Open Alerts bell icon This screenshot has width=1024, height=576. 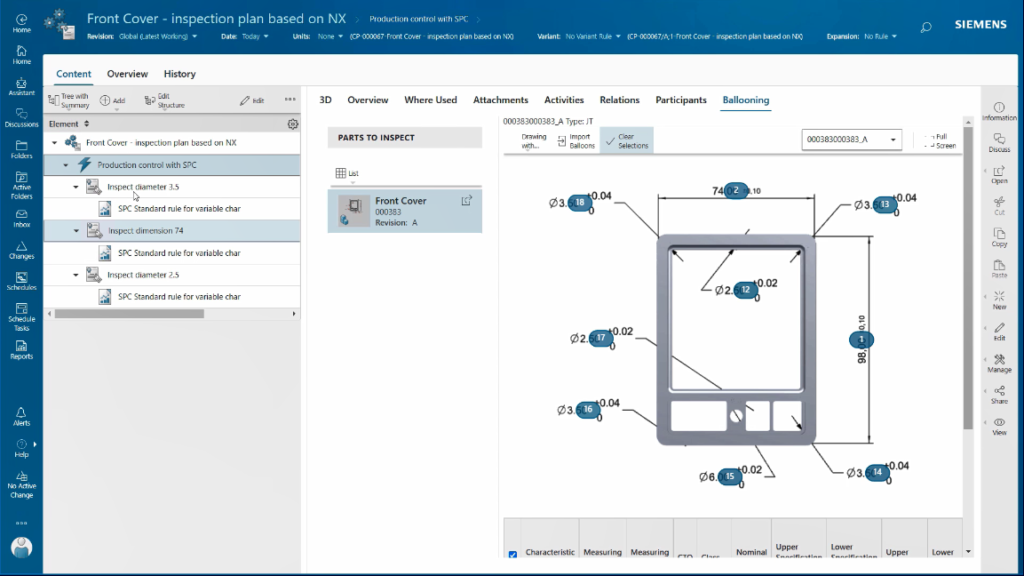point(22,417)
